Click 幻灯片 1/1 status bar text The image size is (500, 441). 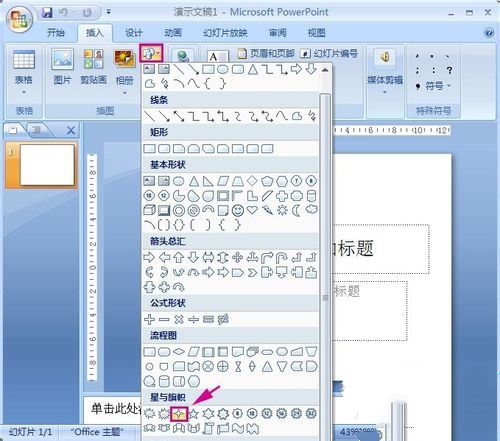pos(30,432)
